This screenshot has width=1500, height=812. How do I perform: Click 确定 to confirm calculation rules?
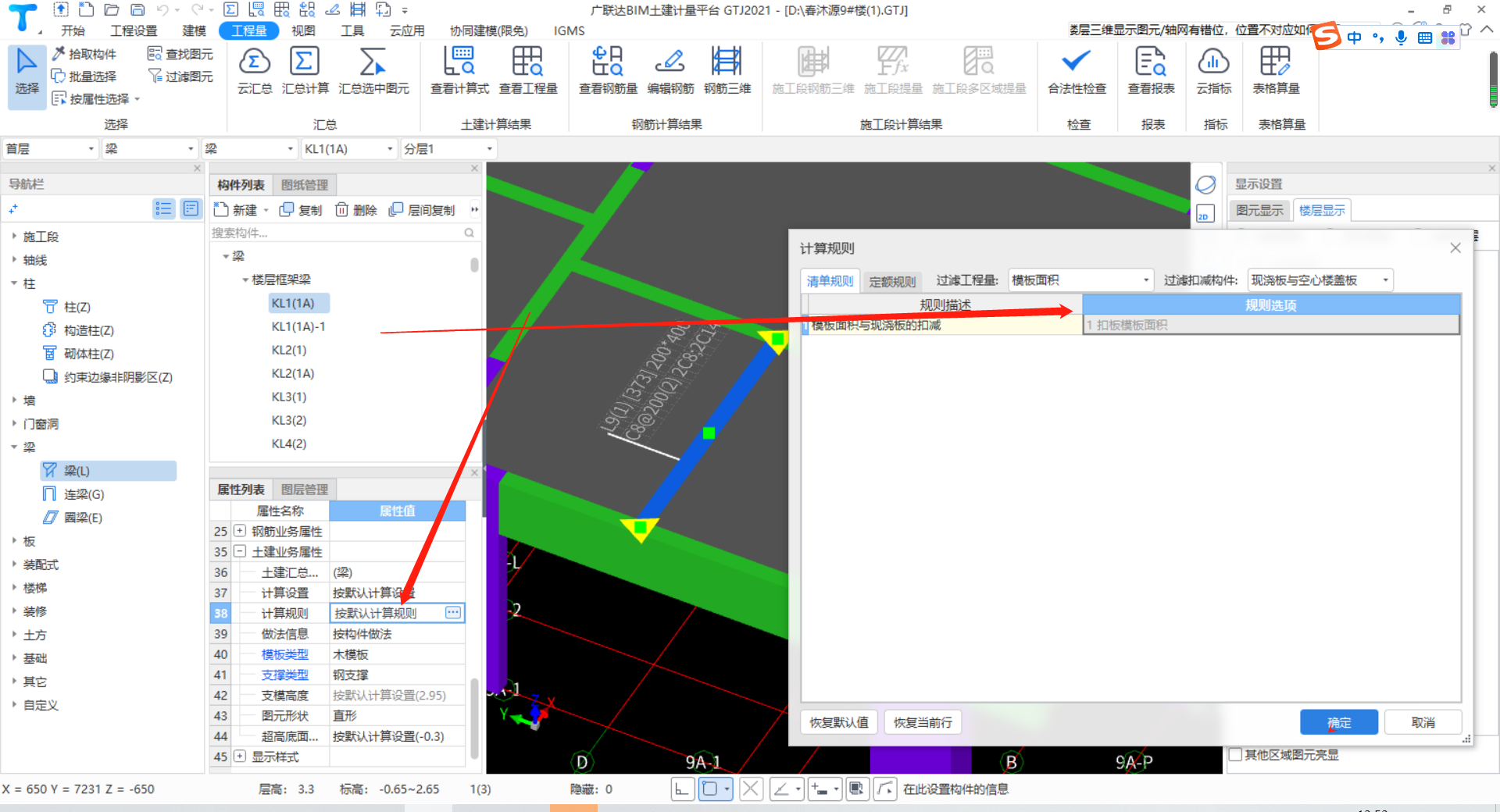click(x=1339, y=722)
